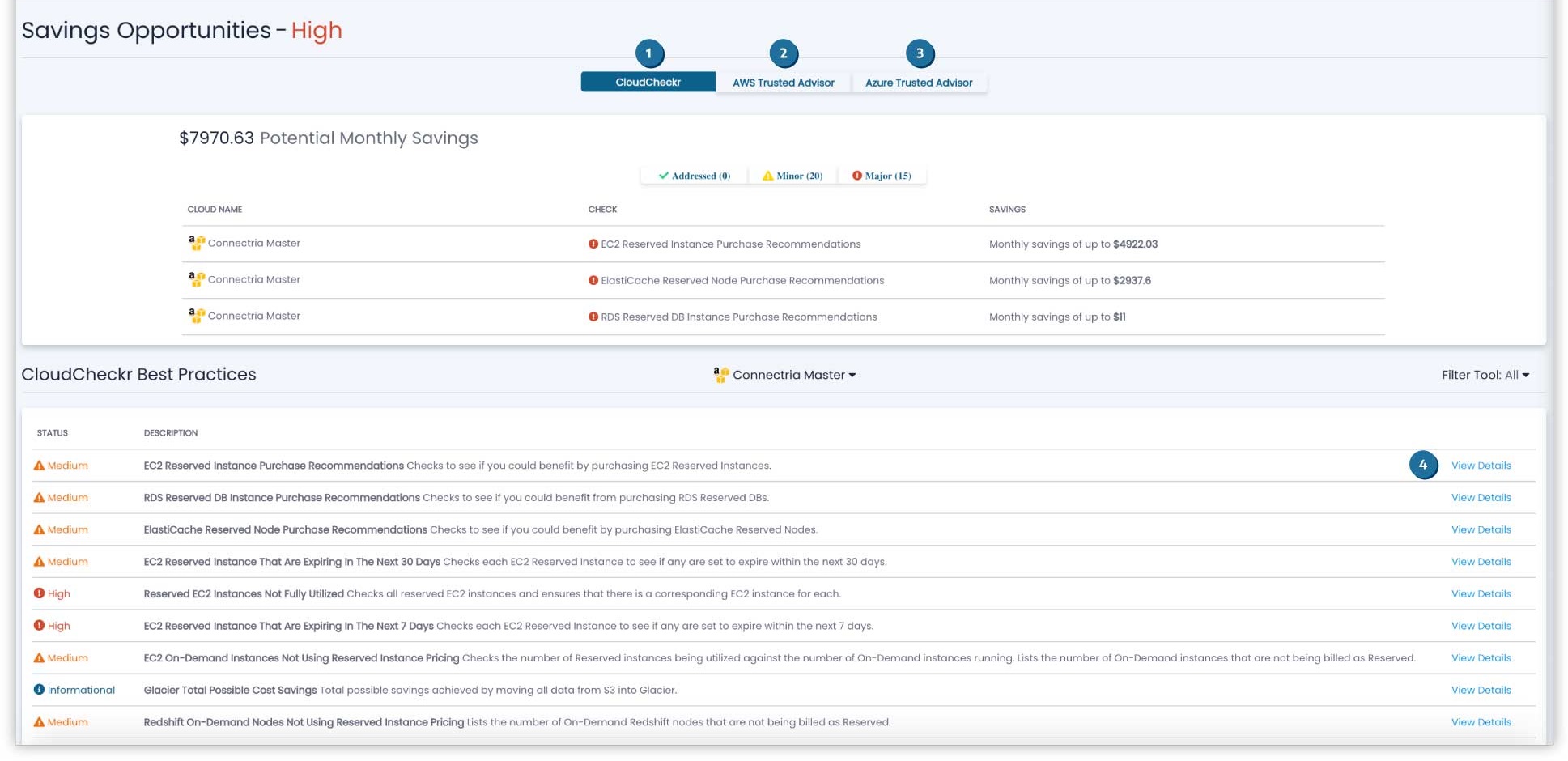The image size is (1568, 761).
Task: View Details for EC2 On-Demand Instances Not Using Reserved Pricing
Action: [x=1481, y=658]
